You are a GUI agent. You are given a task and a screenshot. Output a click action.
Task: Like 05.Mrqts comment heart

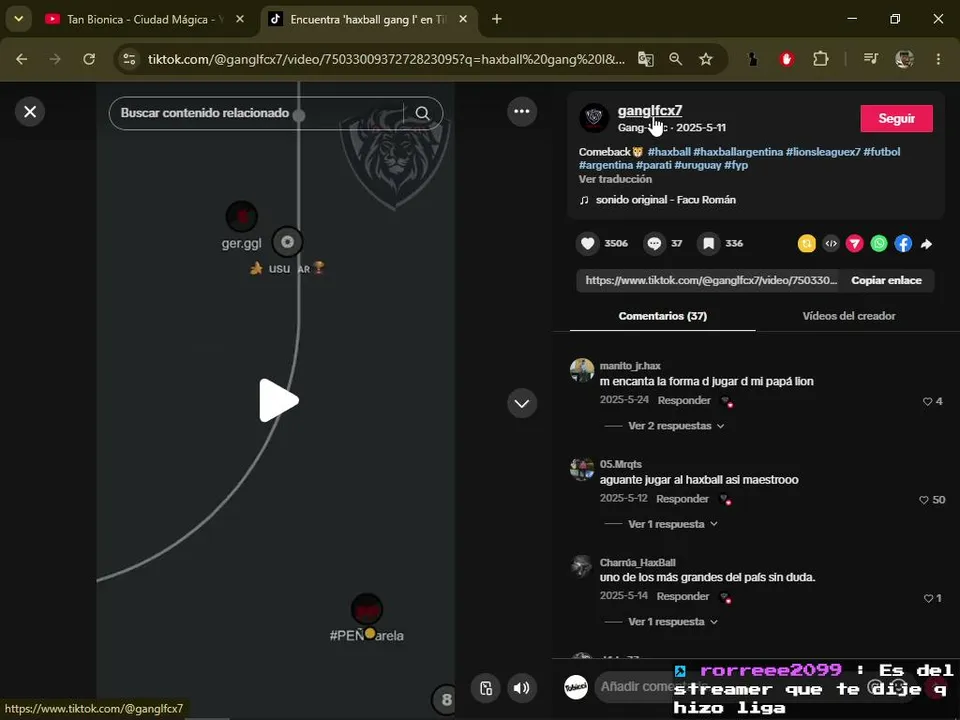click(x=924, y=500)
